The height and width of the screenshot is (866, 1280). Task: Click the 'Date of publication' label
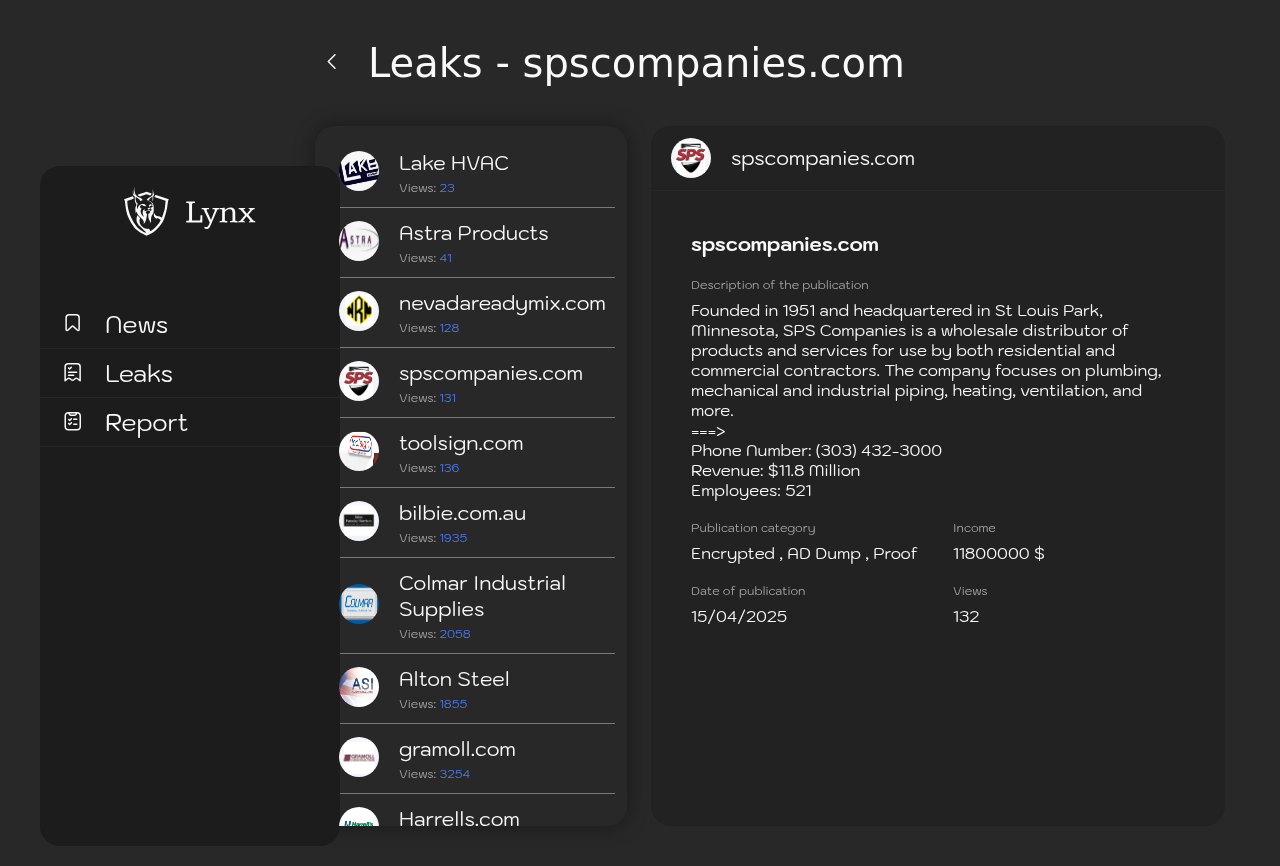click(x=748, y=591)
